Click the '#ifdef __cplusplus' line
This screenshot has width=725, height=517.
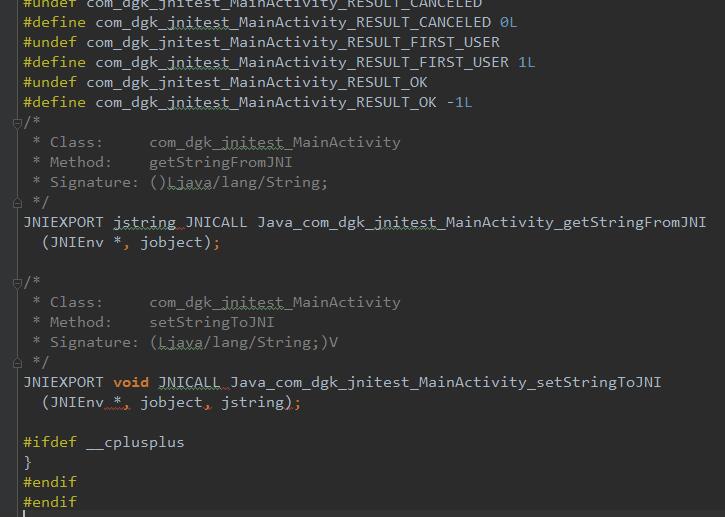pos(104,443)
